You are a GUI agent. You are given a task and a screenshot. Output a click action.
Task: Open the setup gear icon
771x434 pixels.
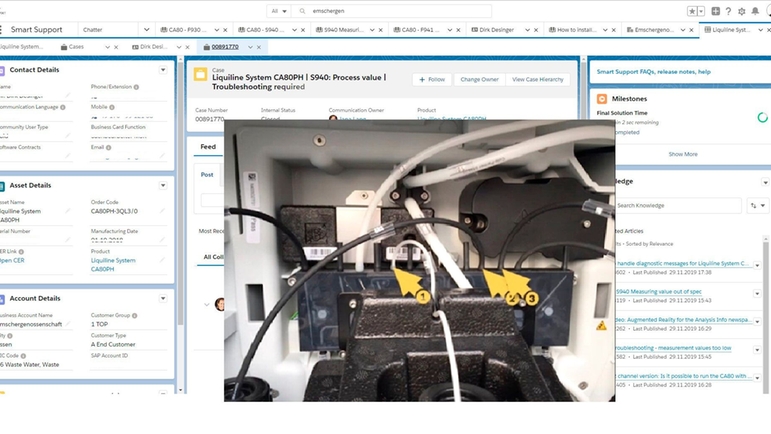point(741,11)
